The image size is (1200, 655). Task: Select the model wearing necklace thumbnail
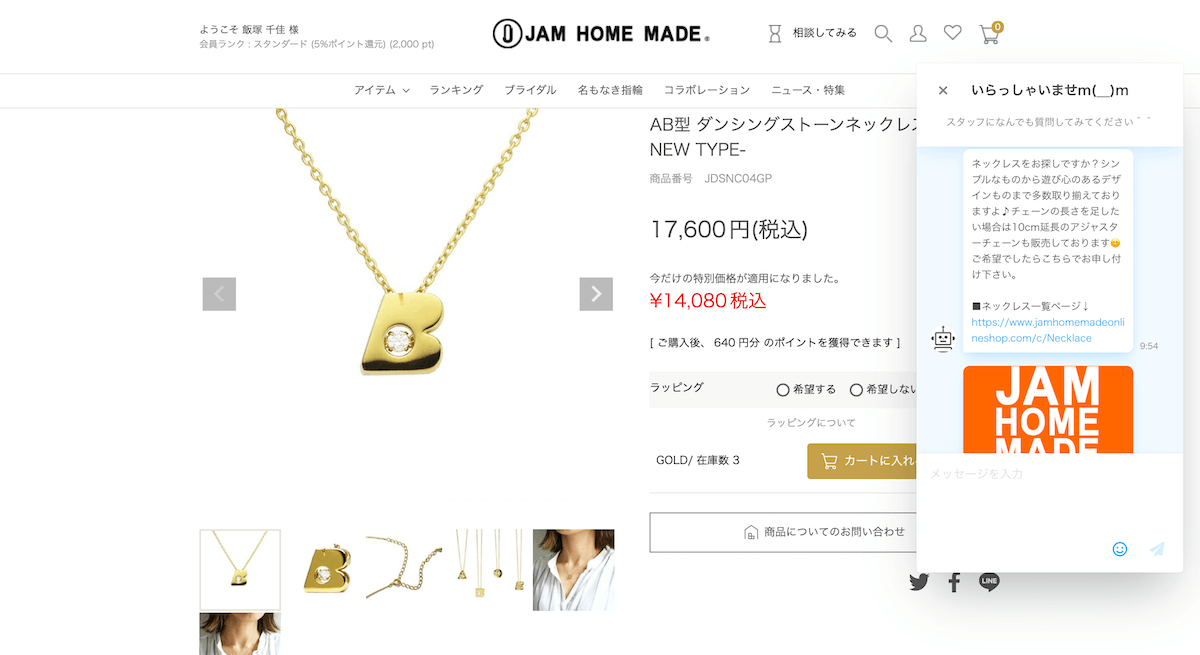[x=573, y=570]
